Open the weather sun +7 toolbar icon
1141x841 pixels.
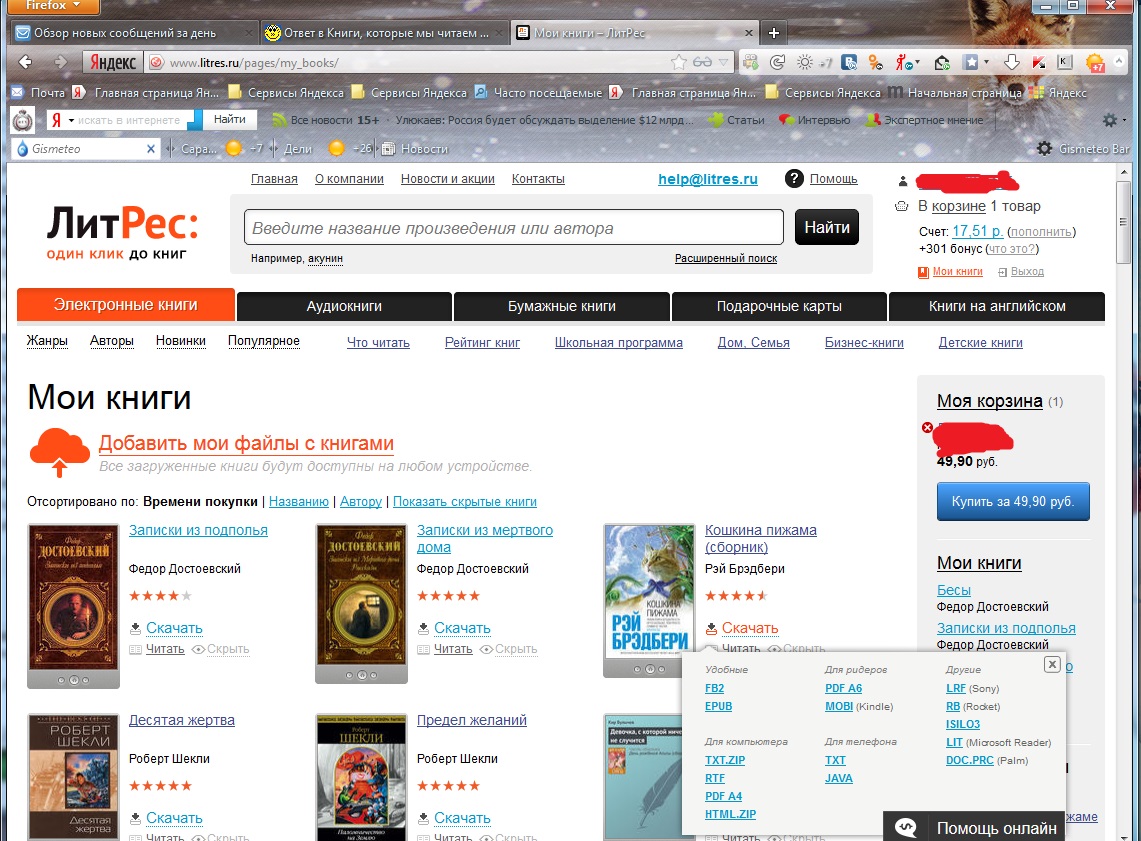point(814,63)
